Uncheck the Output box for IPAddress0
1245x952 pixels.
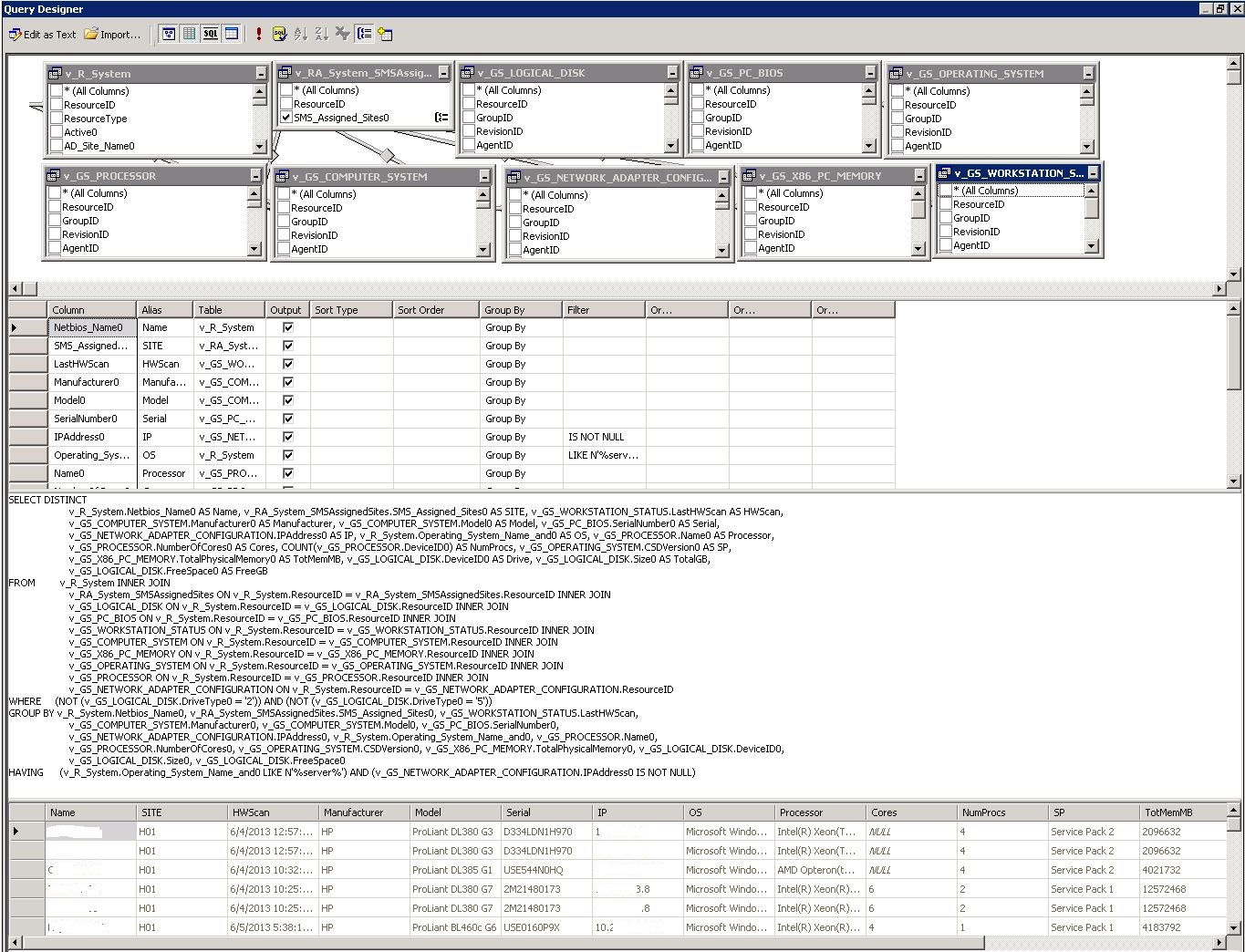[288, 437]
